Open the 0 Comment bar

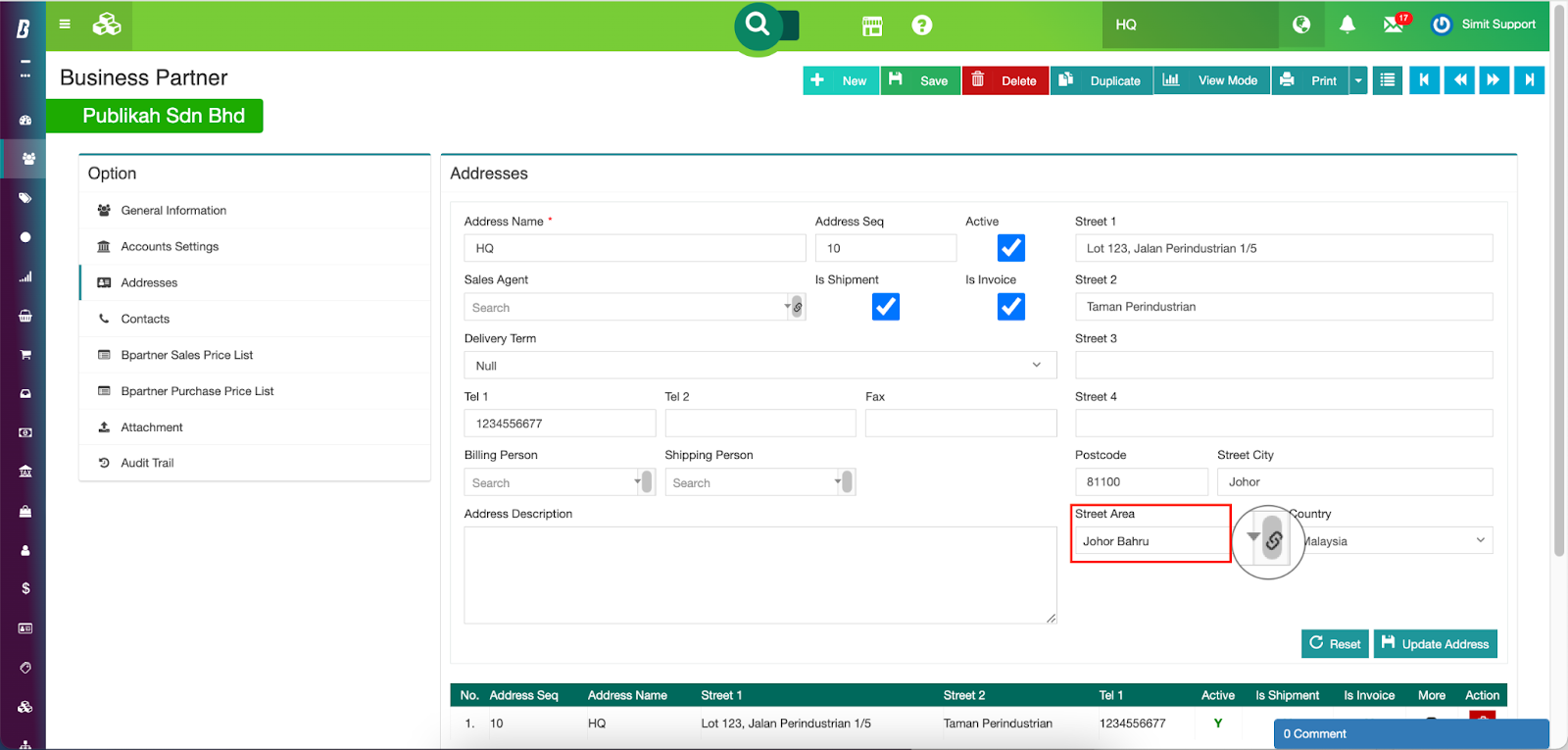(x=1411, y=733)
